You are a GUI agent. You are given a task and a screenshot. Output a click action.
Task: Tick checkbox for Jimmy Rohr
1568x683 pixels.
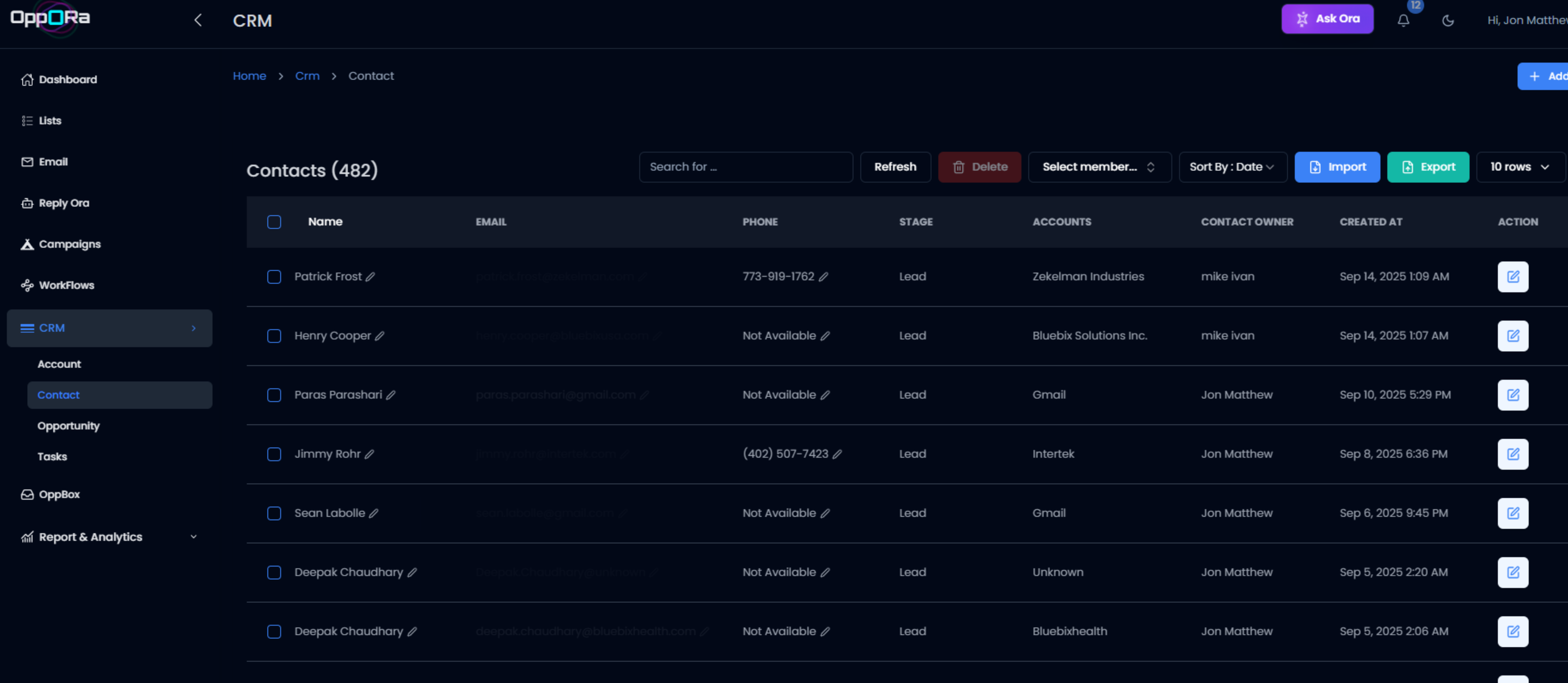(x=274, y=454)
